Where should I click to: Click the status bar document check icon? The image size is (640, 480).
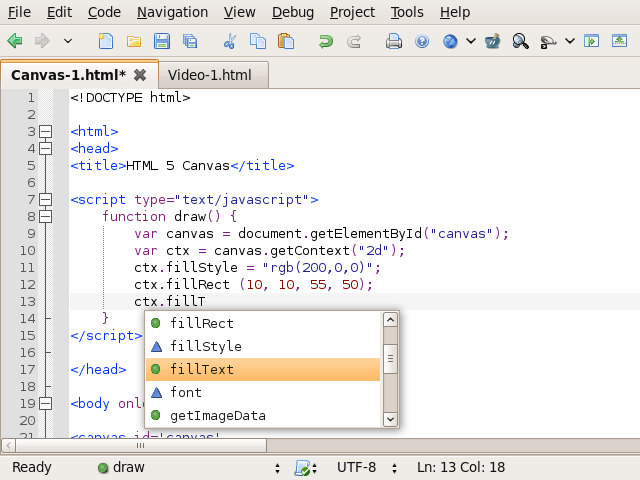point(303,468)
